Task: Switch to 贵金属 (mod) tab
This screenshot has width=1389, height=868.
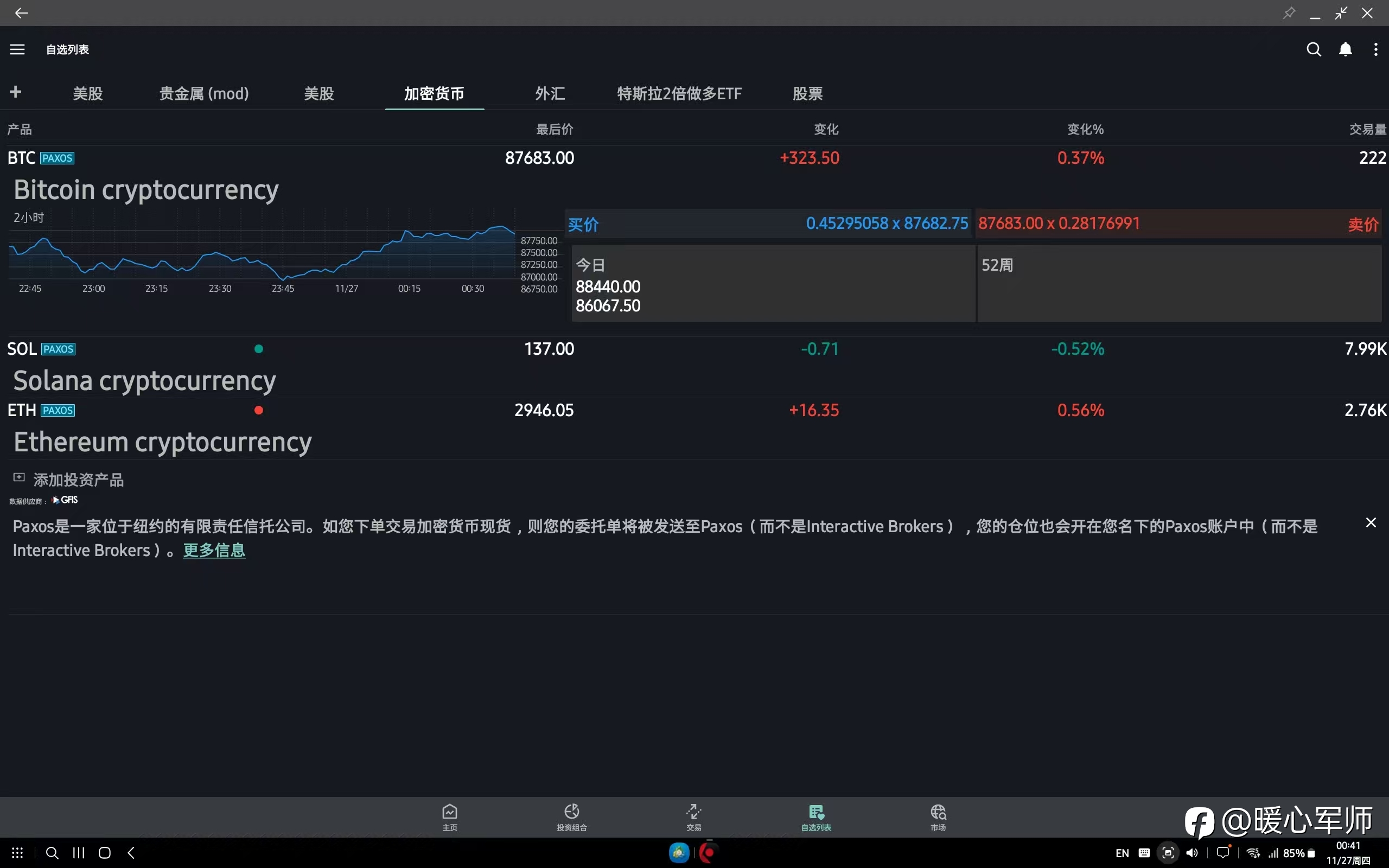Action: coord(204,93)
